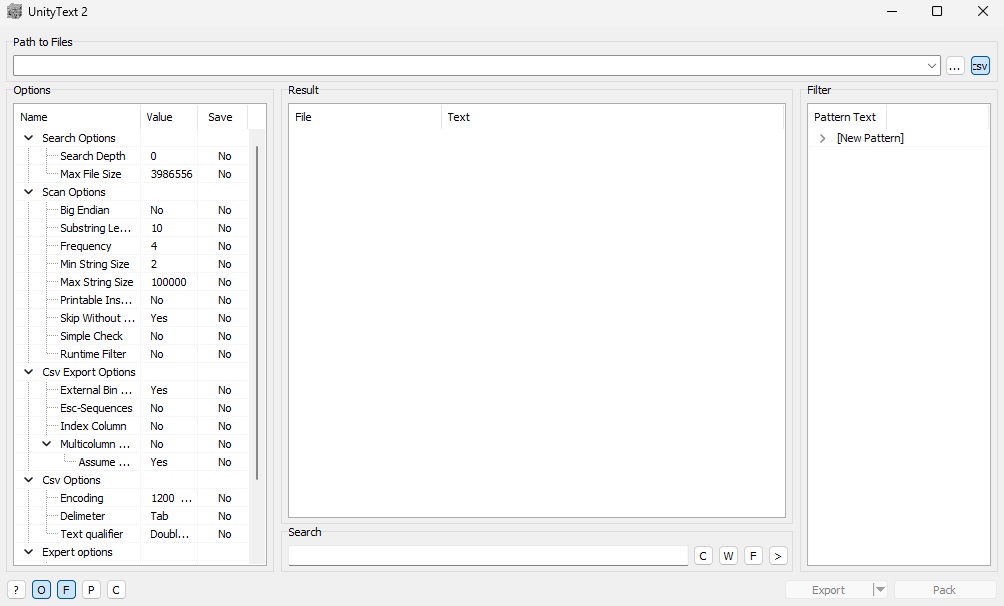
Task: Toggle the bottom-left C panel button
Action: tap(116, 590)
